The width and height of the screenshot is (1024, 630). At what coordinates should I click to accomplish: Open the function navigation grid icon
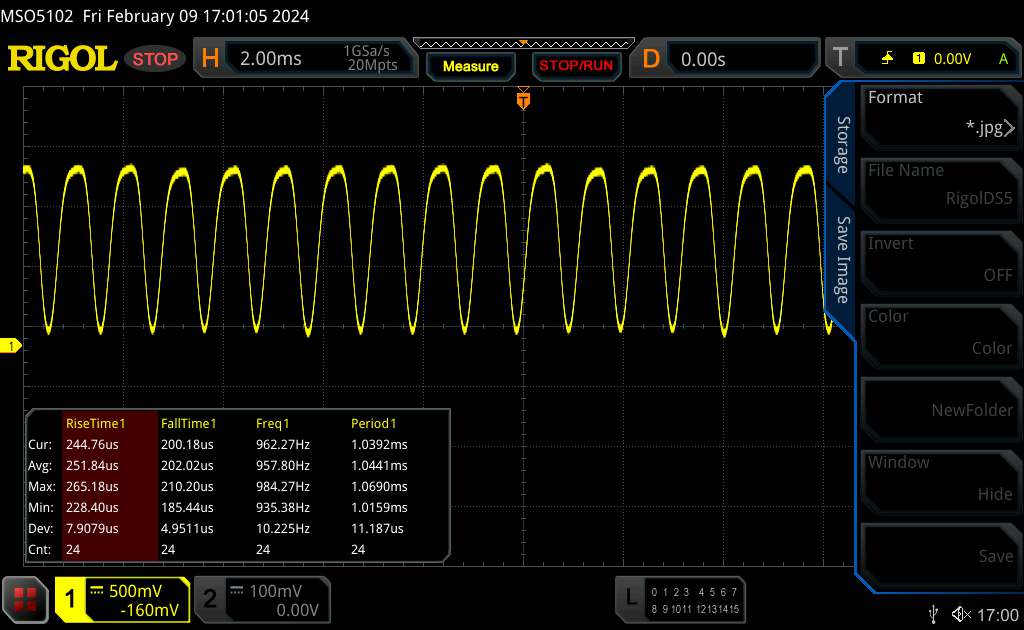tap(26, 598)
